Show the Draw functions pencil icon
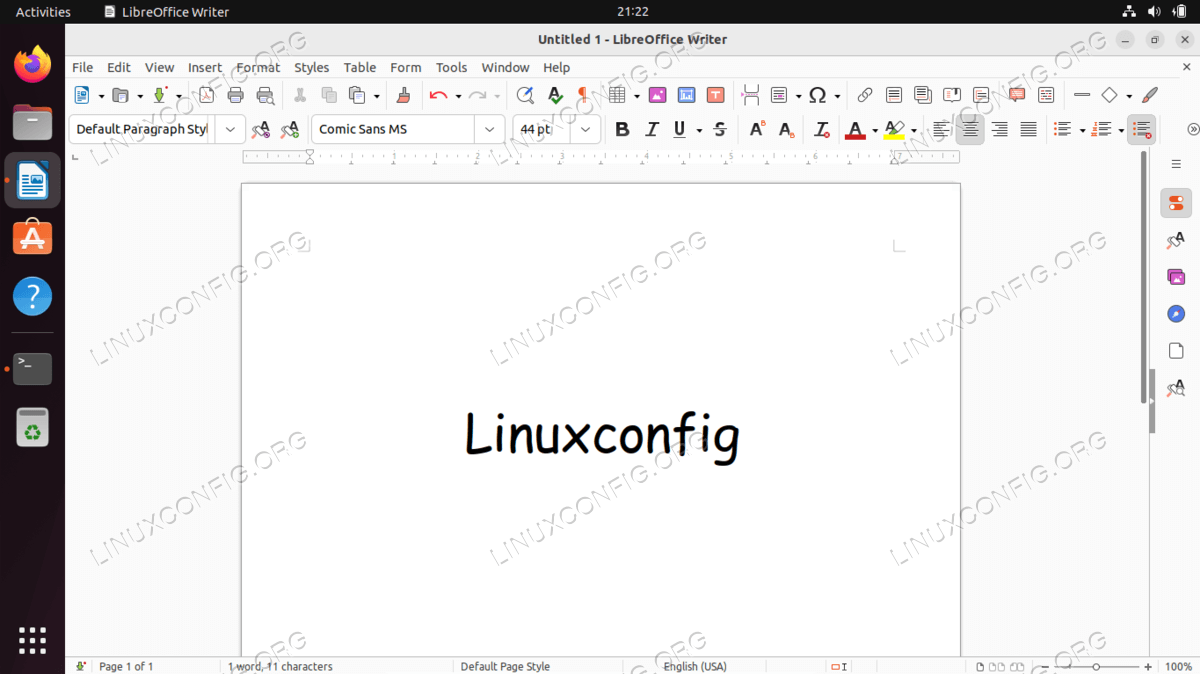Image resolution: width=1200 pixels, height=674 pixels. 1150,95
